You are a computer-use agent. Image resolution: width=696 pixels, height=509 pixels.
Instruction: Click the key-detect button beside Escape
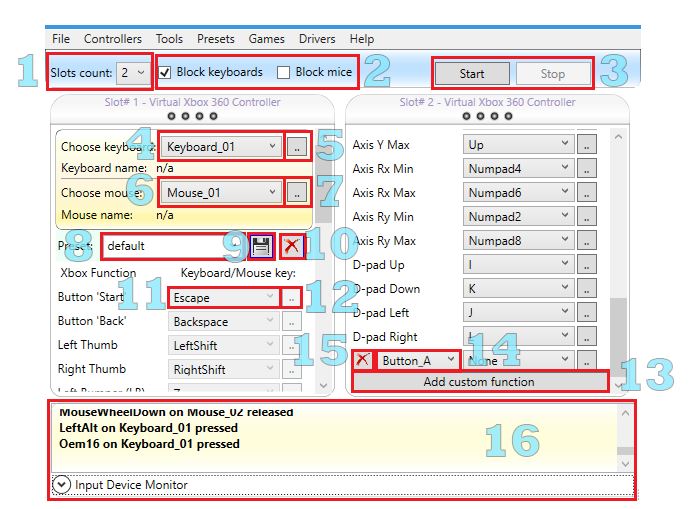[x=290, y=297]
